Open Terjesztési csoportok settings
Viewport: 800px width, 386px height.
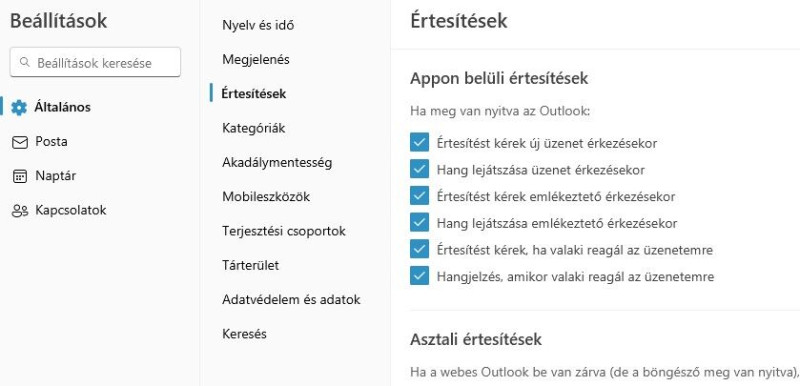tap(284, 231)
